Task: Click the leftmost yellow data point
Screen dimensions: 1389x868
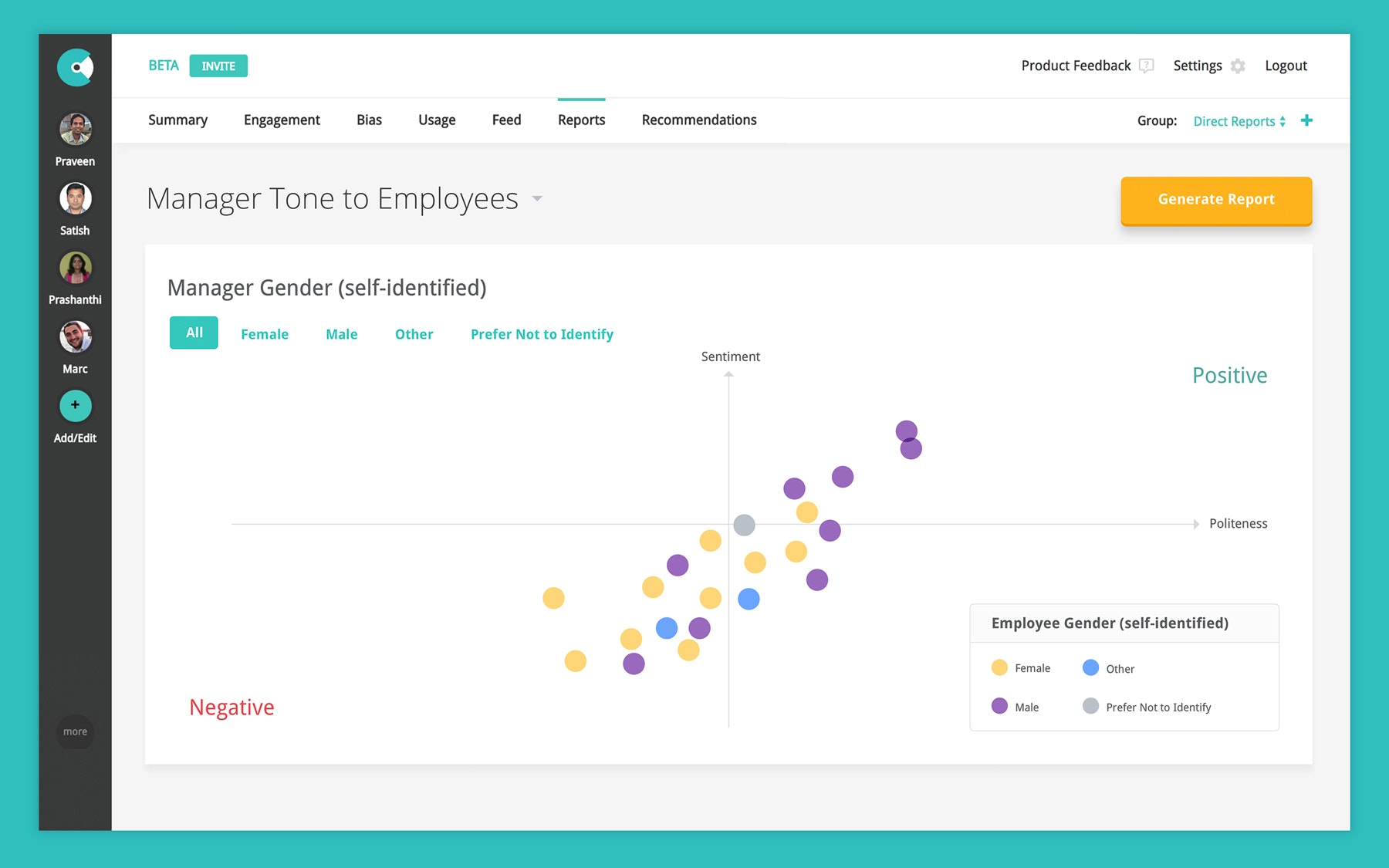Action: 553,598
